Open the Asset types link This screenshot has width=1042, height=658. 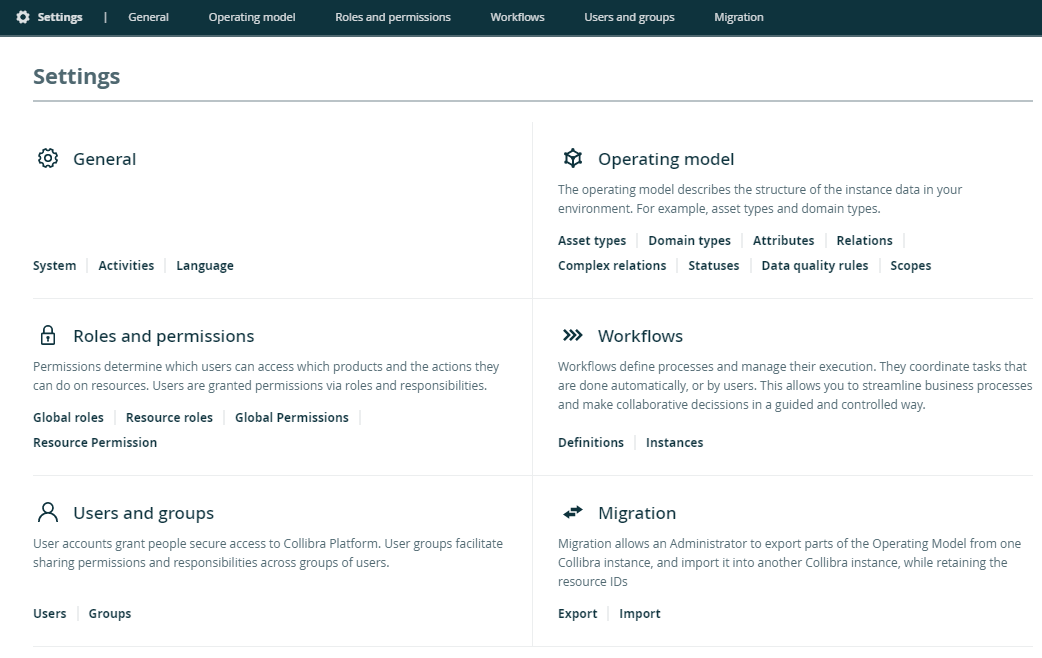[x=592, y=240]
